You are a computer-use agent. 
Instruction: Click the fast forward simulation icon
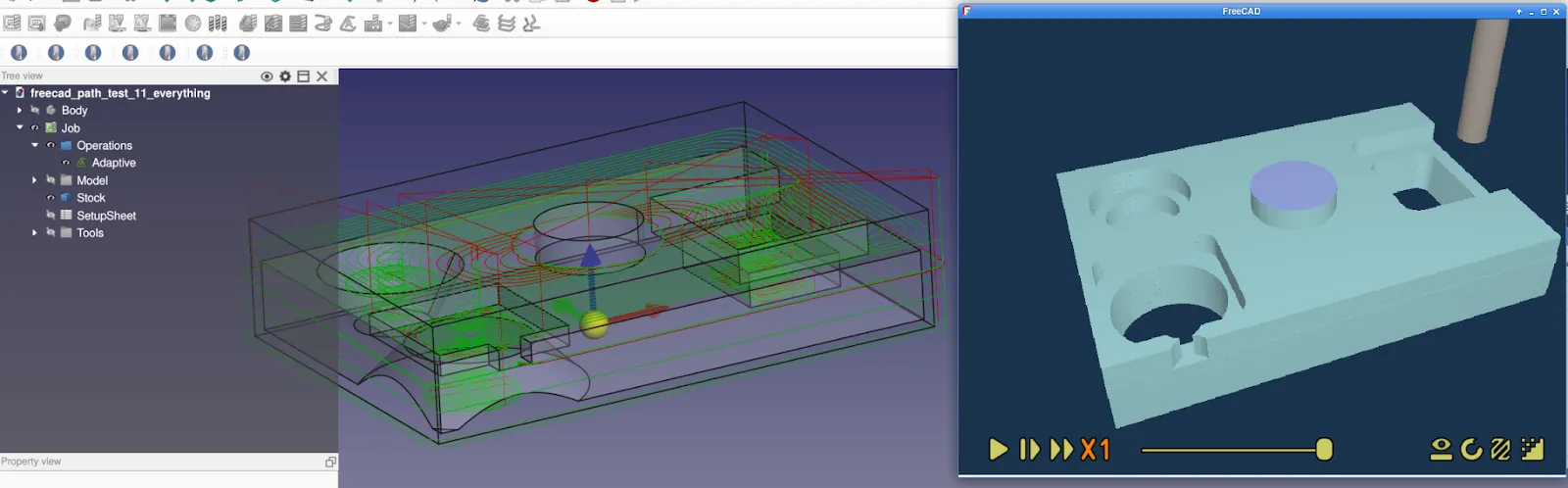[x=1061, y=450]
